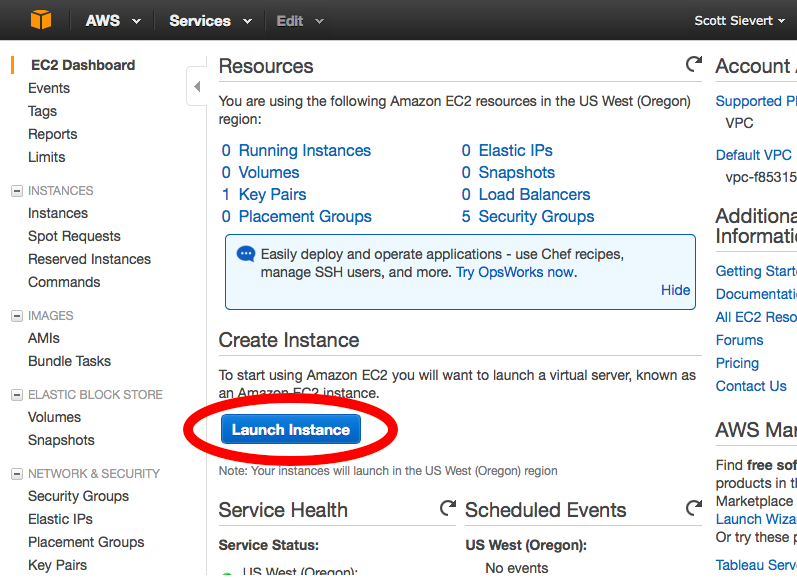Open Elastic IPs in the sidebar
The height and width of the screenshot is (578, 797).
point(60,519)
